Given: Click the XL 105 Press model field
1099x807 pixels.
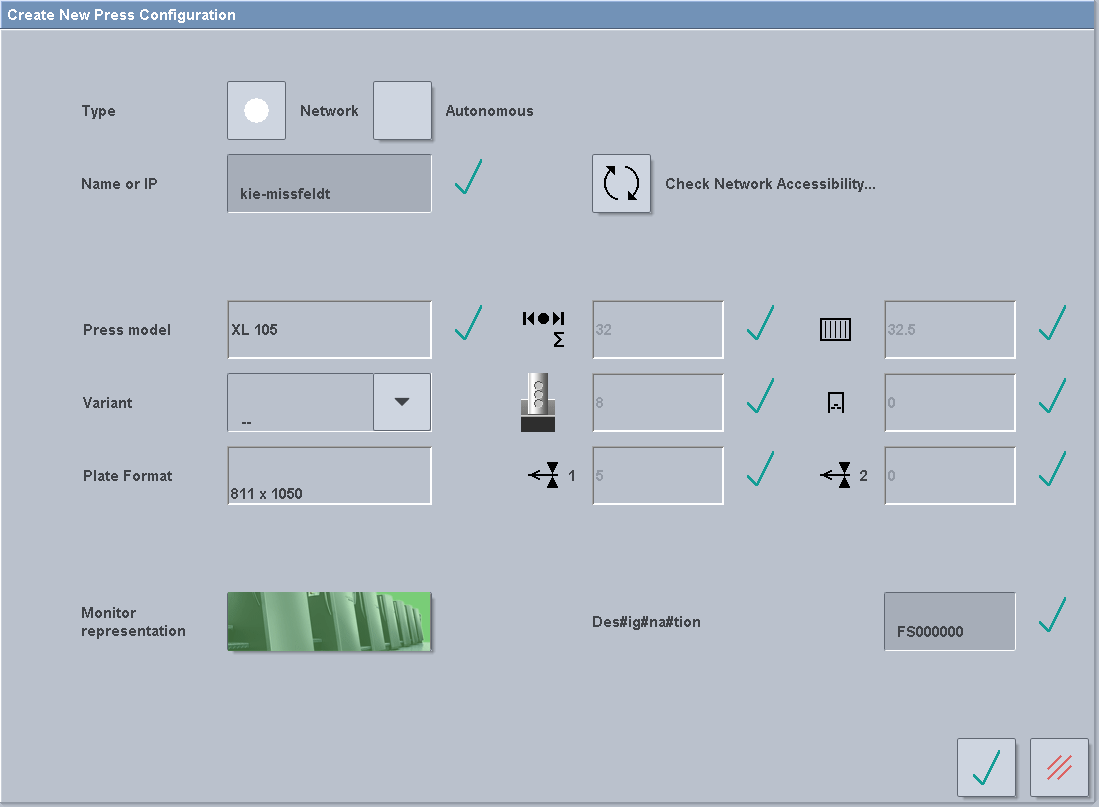Looking at the screenshot, I should click(328, 329).
